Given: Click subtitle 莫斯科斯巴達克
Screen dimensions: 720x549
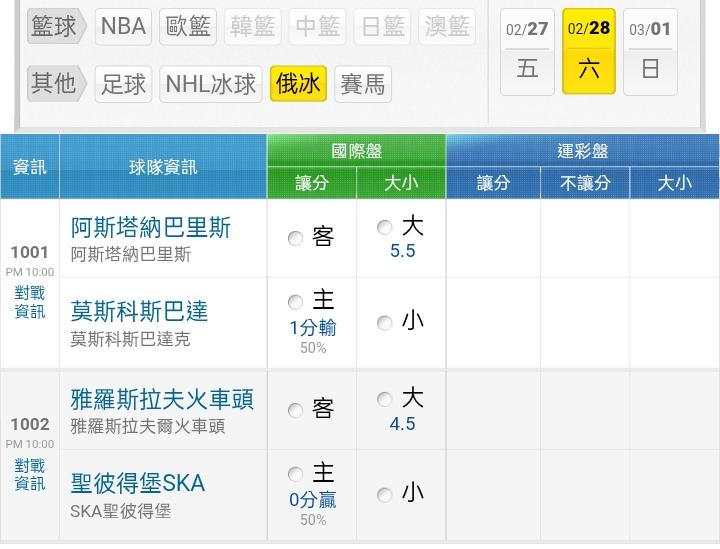Looking at the screenshot, I should coord(130,339).
